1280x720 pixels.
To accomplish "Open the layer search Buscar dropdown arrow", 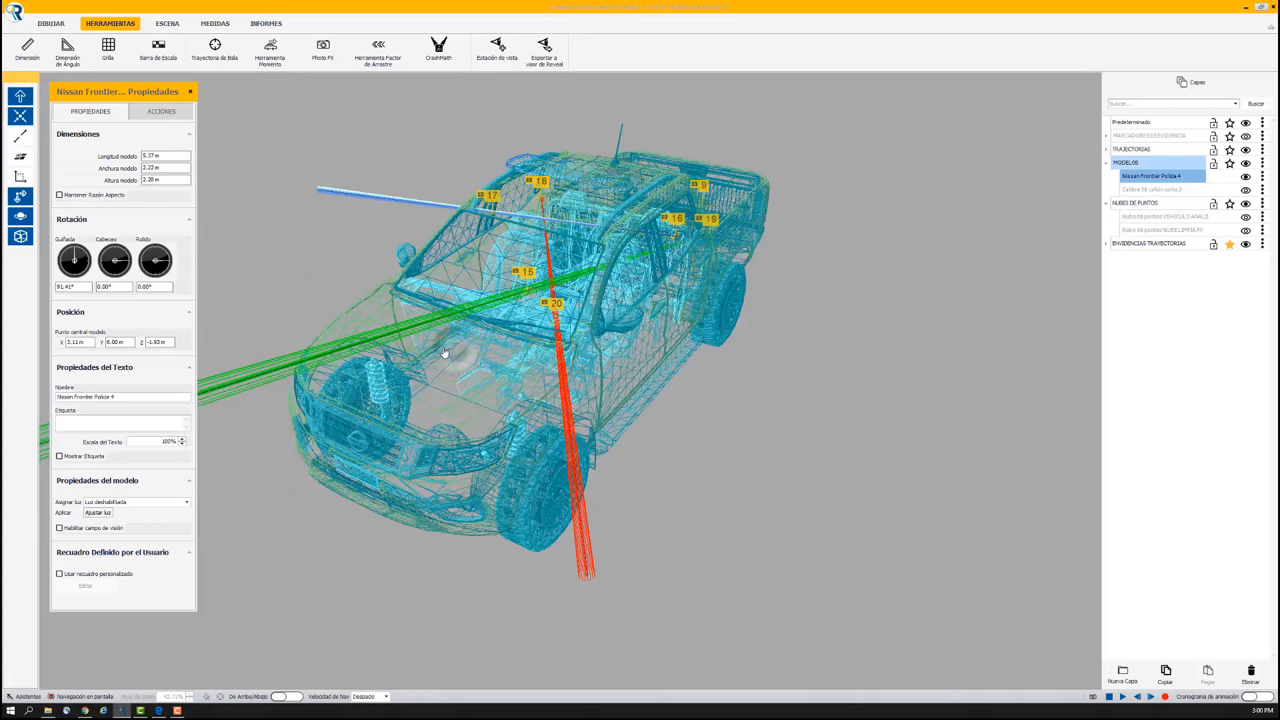I will click(1235, 104).
